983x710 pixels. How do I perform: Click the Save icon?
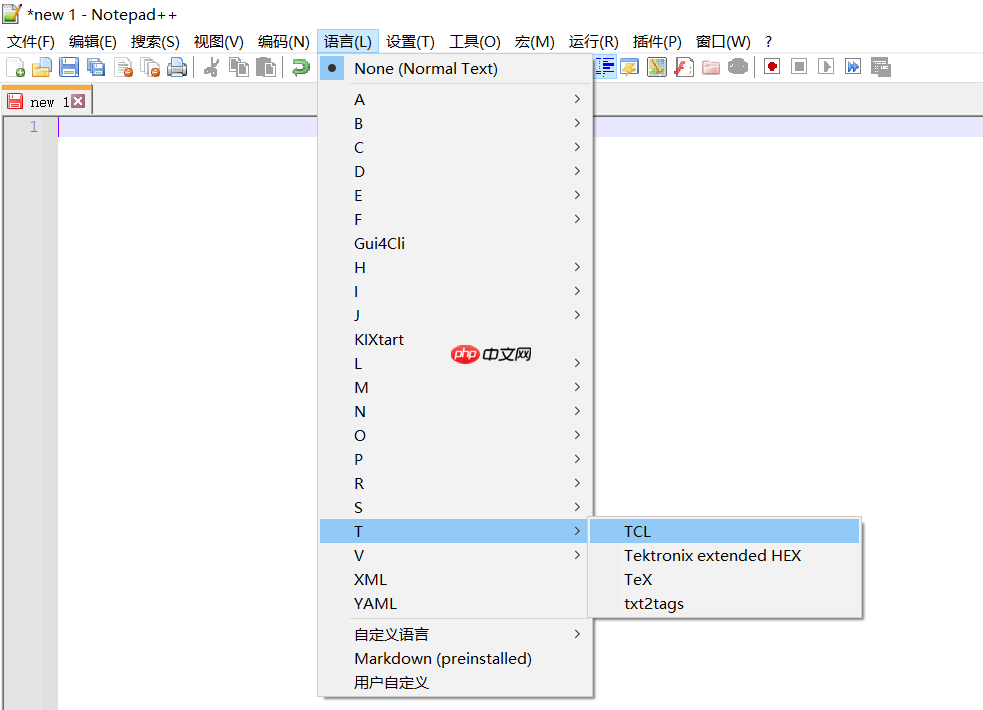(x=67, y=66)
